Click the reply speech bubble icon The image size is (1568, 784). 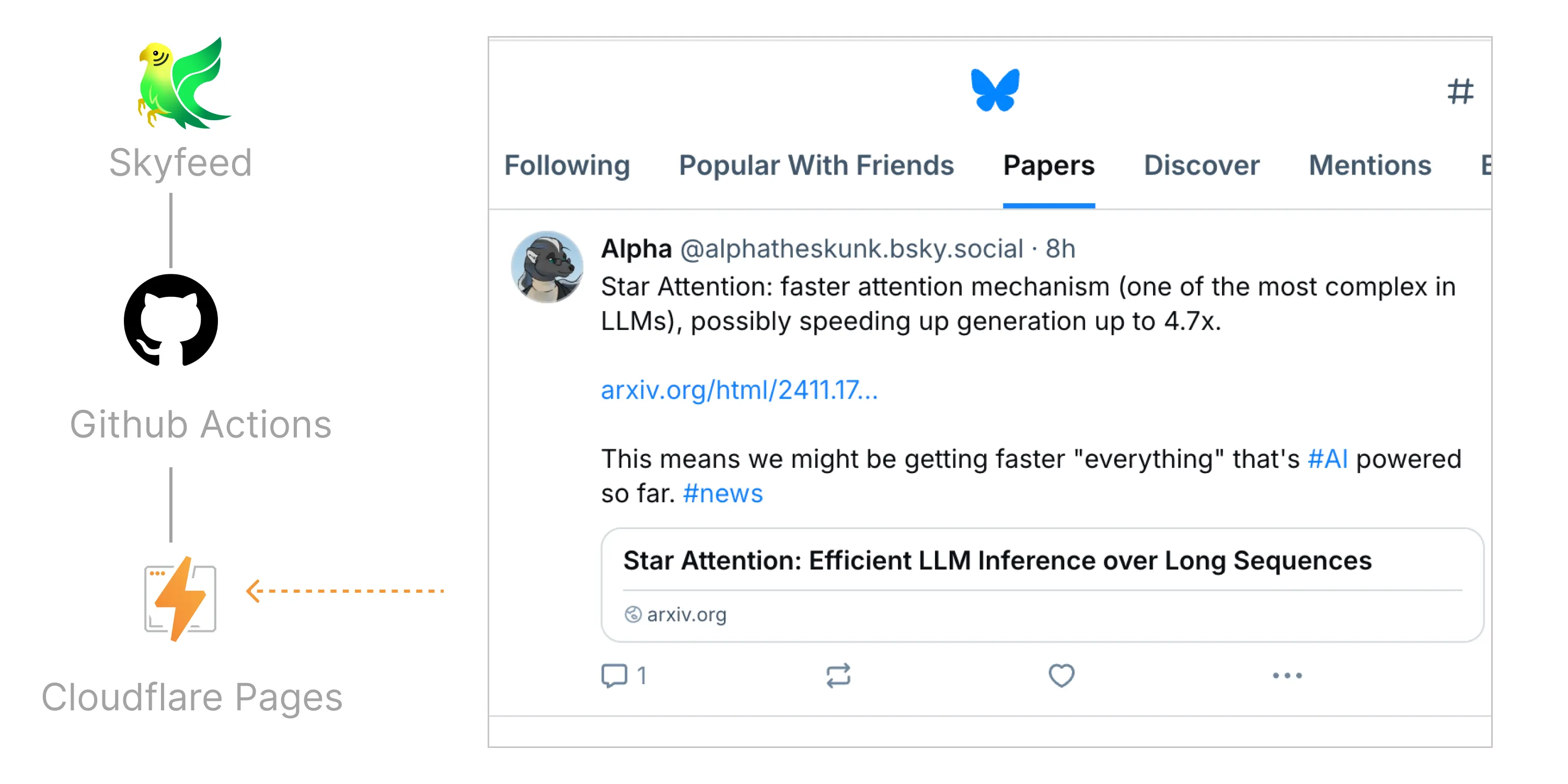614,675
